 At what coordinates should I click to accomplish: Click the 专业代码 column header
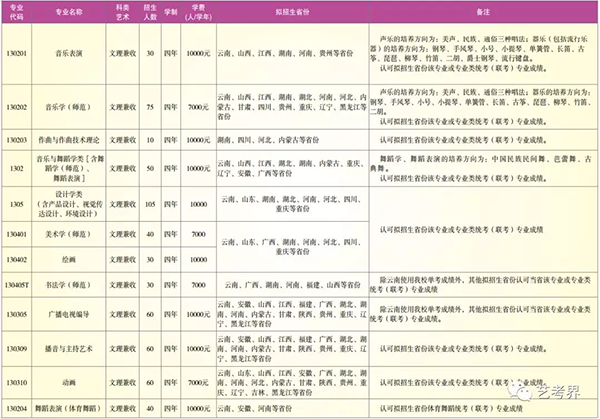coord(16,12)
